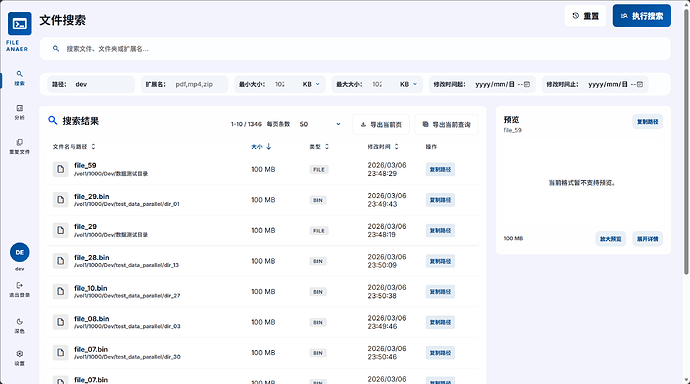Screen dimensions: 690x384
Task: Open the 重复文件 sidebar section
Action: click(x=19, y=146)
